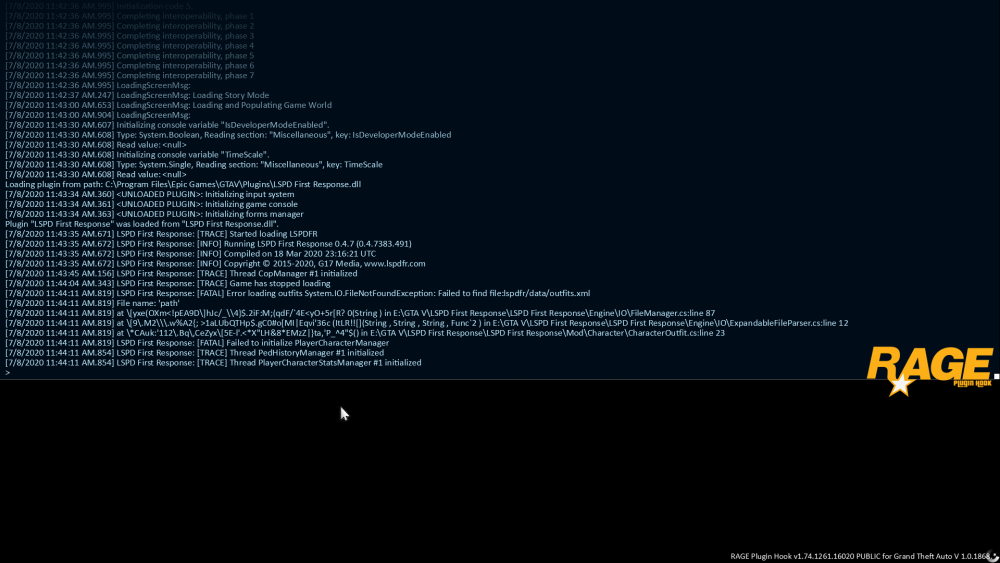Select the 'key: IsDeveloperModeEnabled' log line
This screenshot has height=563, width=1000.
click(228, 135)
